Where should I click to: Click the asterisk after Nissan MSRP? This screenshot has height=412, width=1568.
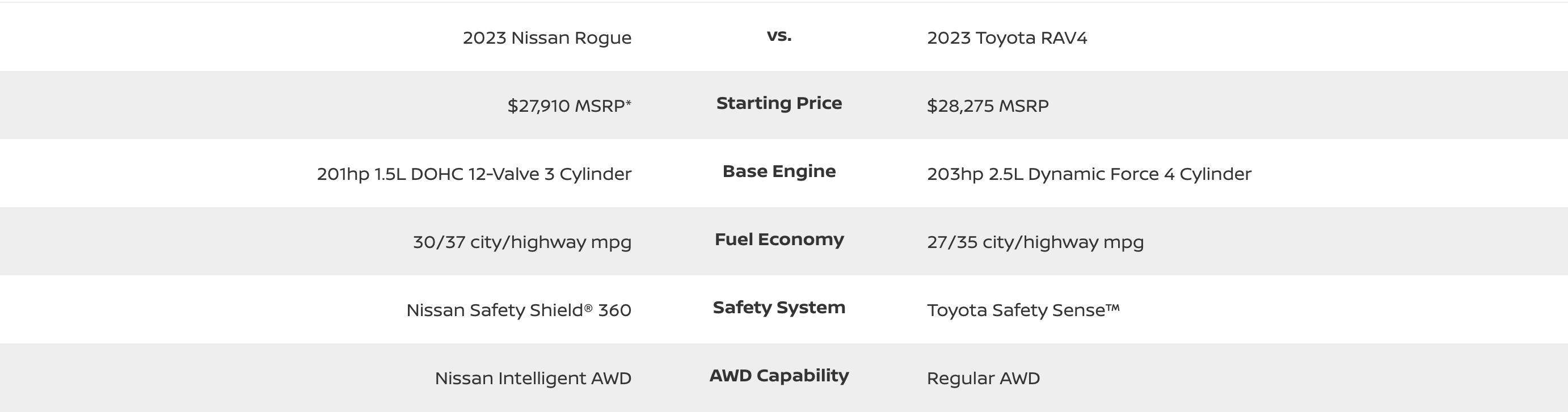click(x=628, y=102)
